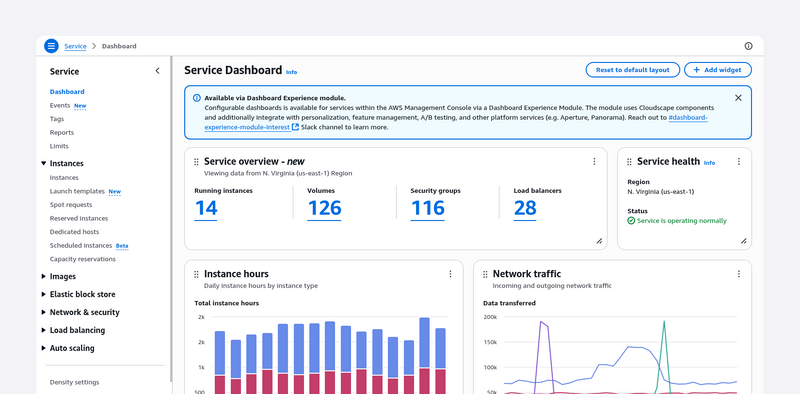Expand the Elastic block store section
The image size is (800, 394).
coord(43,294)
